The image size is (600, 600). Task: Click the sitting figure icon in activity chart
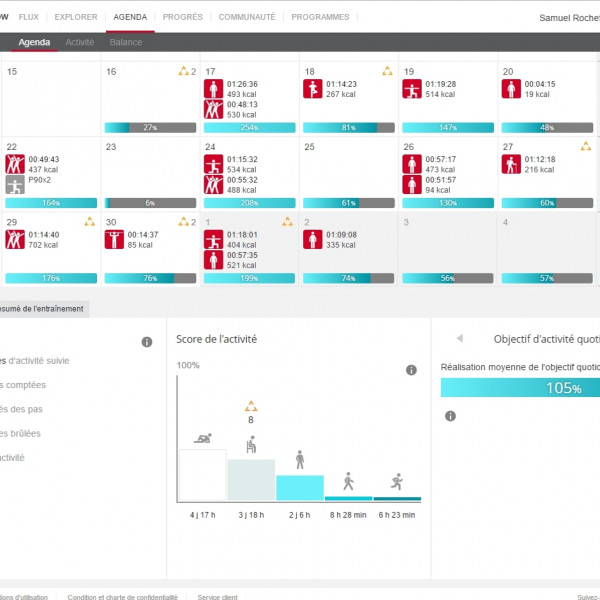click(251, 445)
